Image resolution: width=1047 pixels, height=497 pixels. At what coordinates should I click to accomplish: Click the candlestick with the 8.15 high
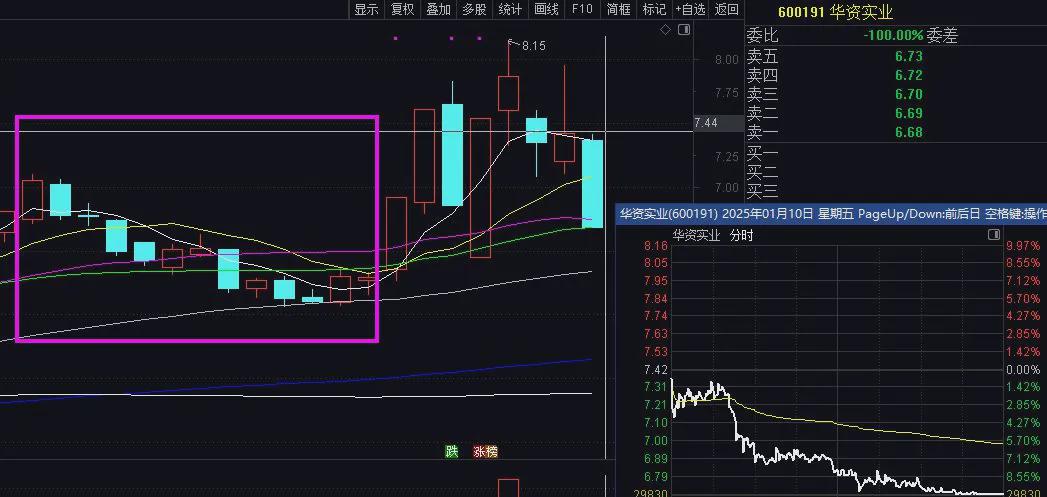[x=508, y=93]
